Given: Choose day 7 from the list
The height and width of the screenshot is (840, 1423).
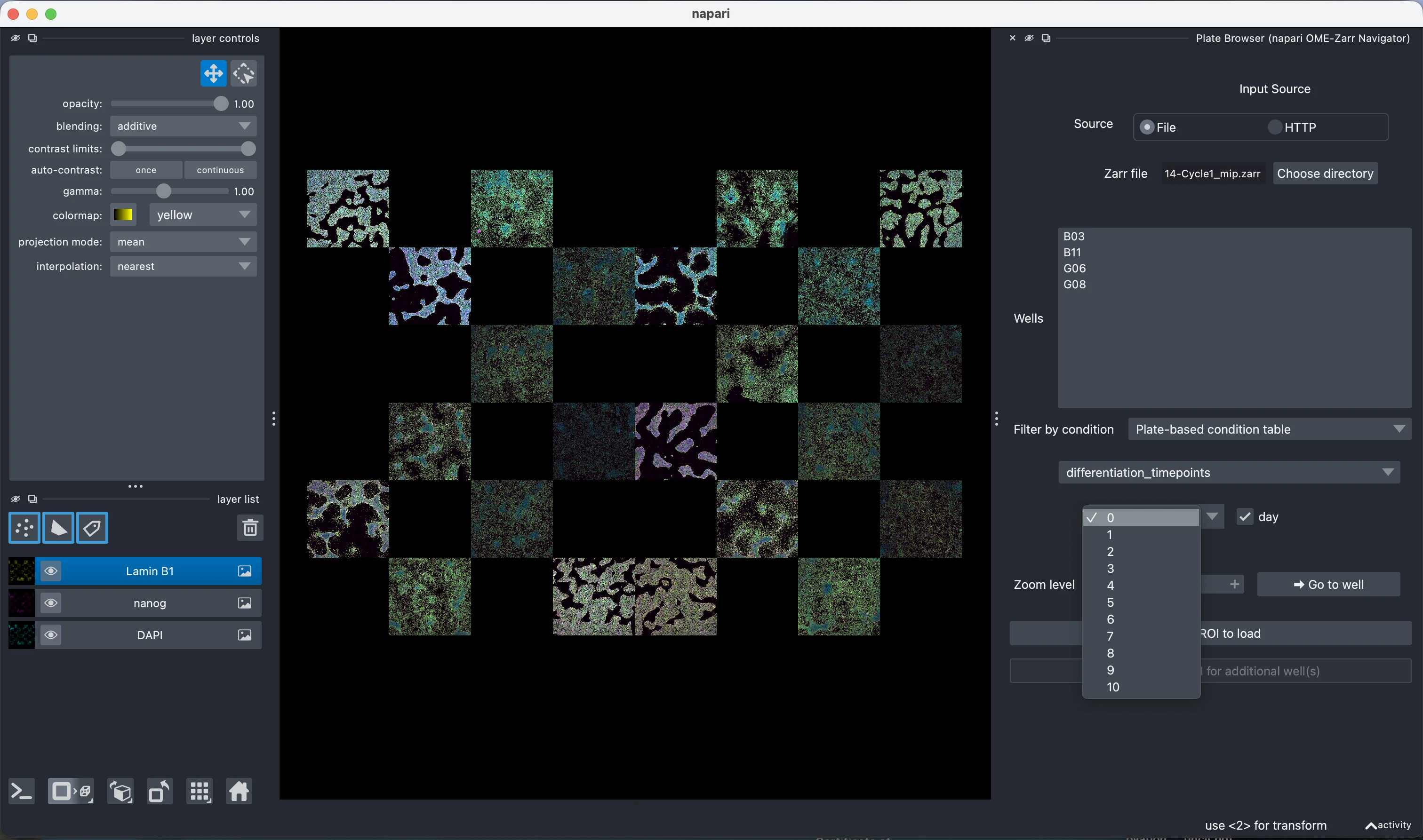Looking at the screenshot, I should [x=1141, y=636].
